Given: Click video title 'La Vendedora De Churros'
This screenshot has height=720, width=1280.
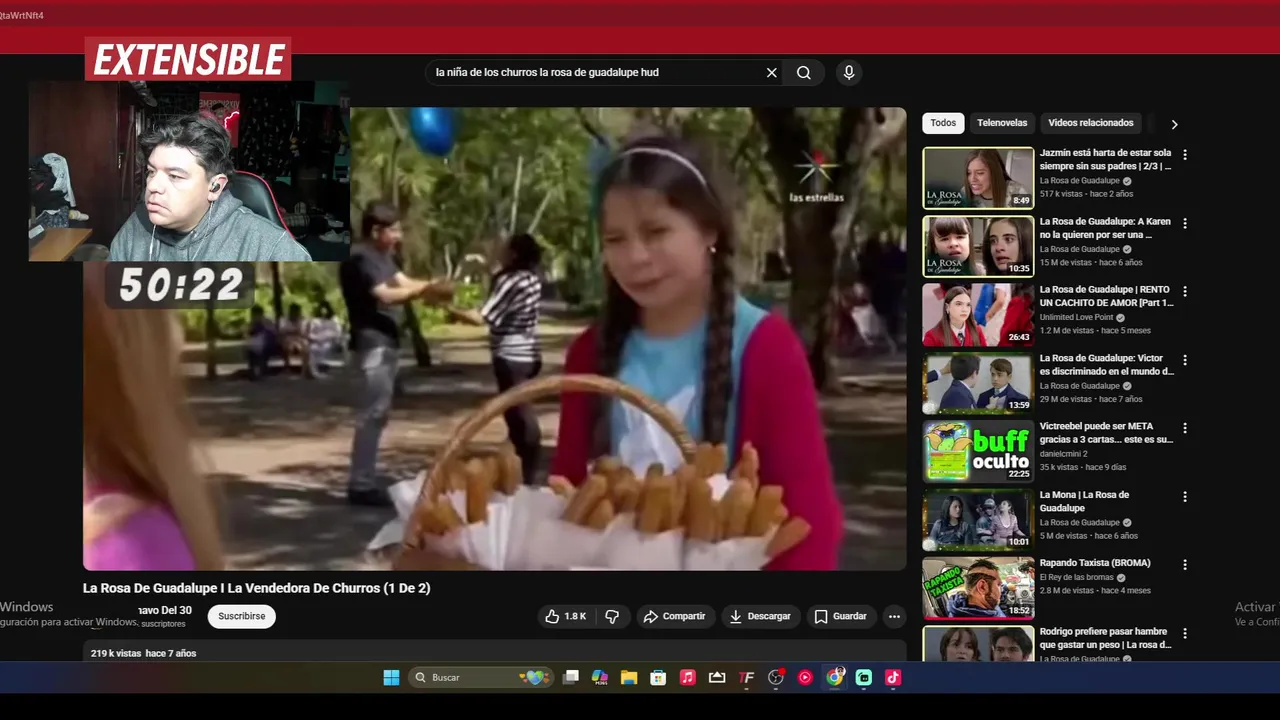Looking at the screenshot, I should [x=256, y=588].
